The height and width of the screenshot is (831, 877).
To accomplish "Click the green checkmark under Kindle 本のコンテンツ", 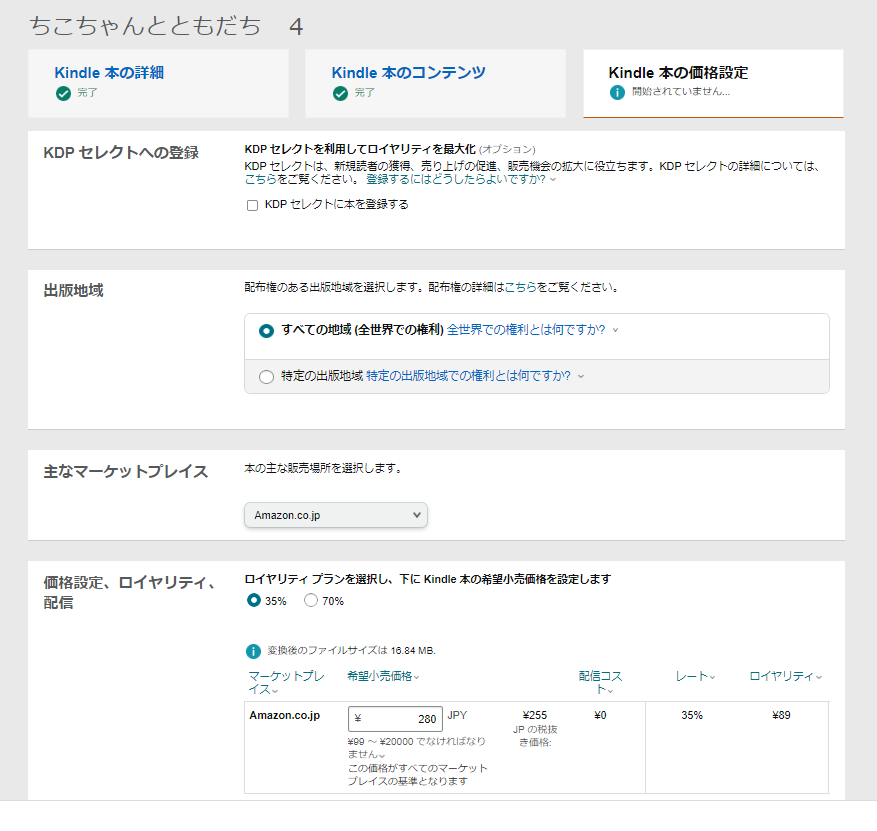I will click(x=340, y=93).
